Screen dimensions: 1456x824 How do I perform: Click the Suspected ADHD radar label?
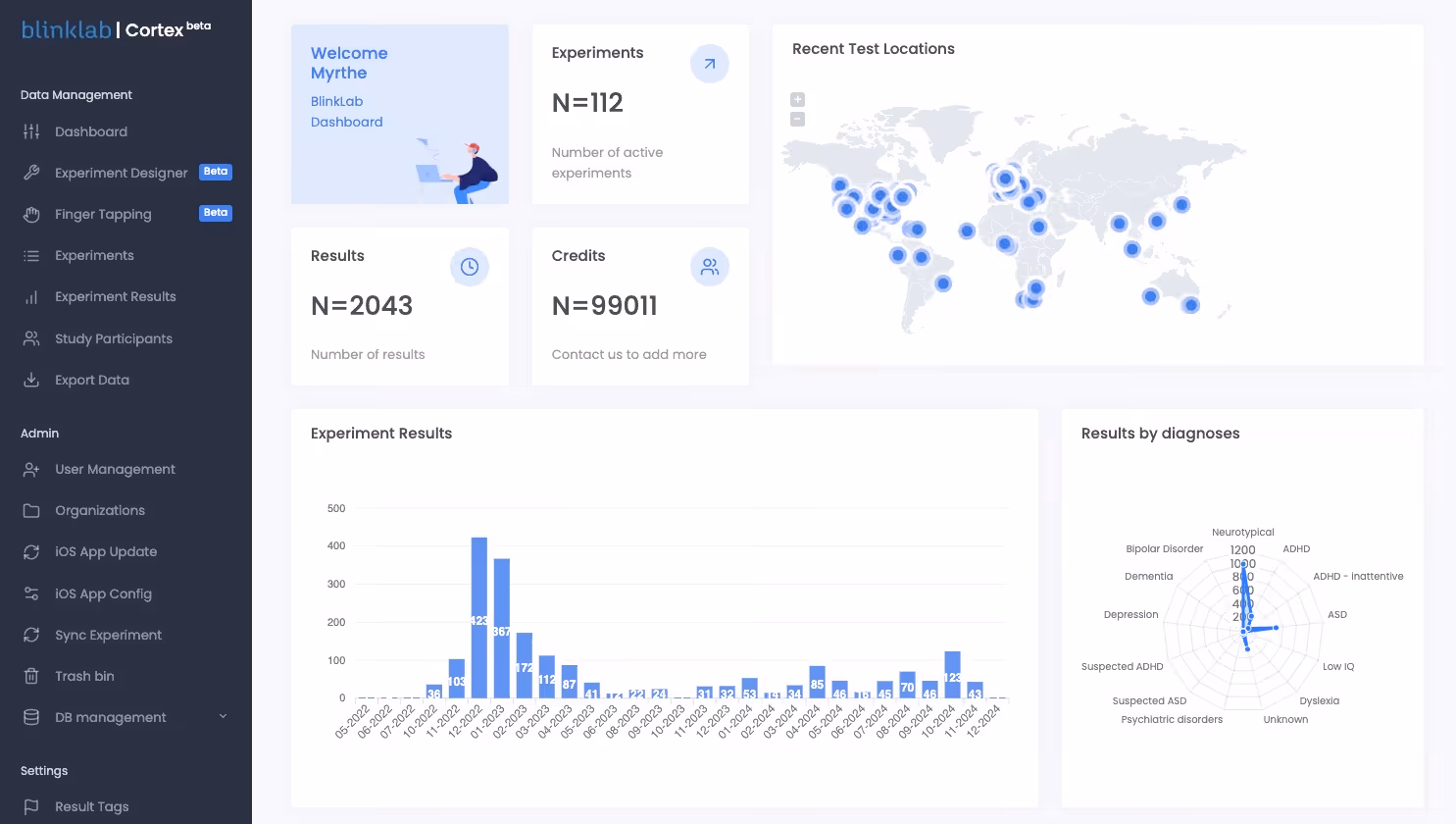click(1123, 667)
